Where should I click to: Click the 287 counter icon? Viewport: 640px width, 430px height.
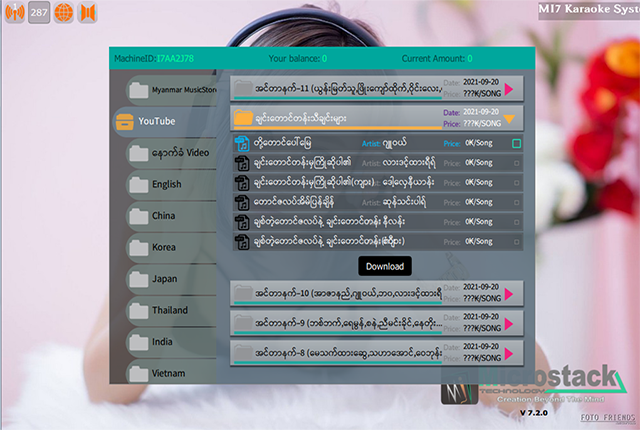39,14
